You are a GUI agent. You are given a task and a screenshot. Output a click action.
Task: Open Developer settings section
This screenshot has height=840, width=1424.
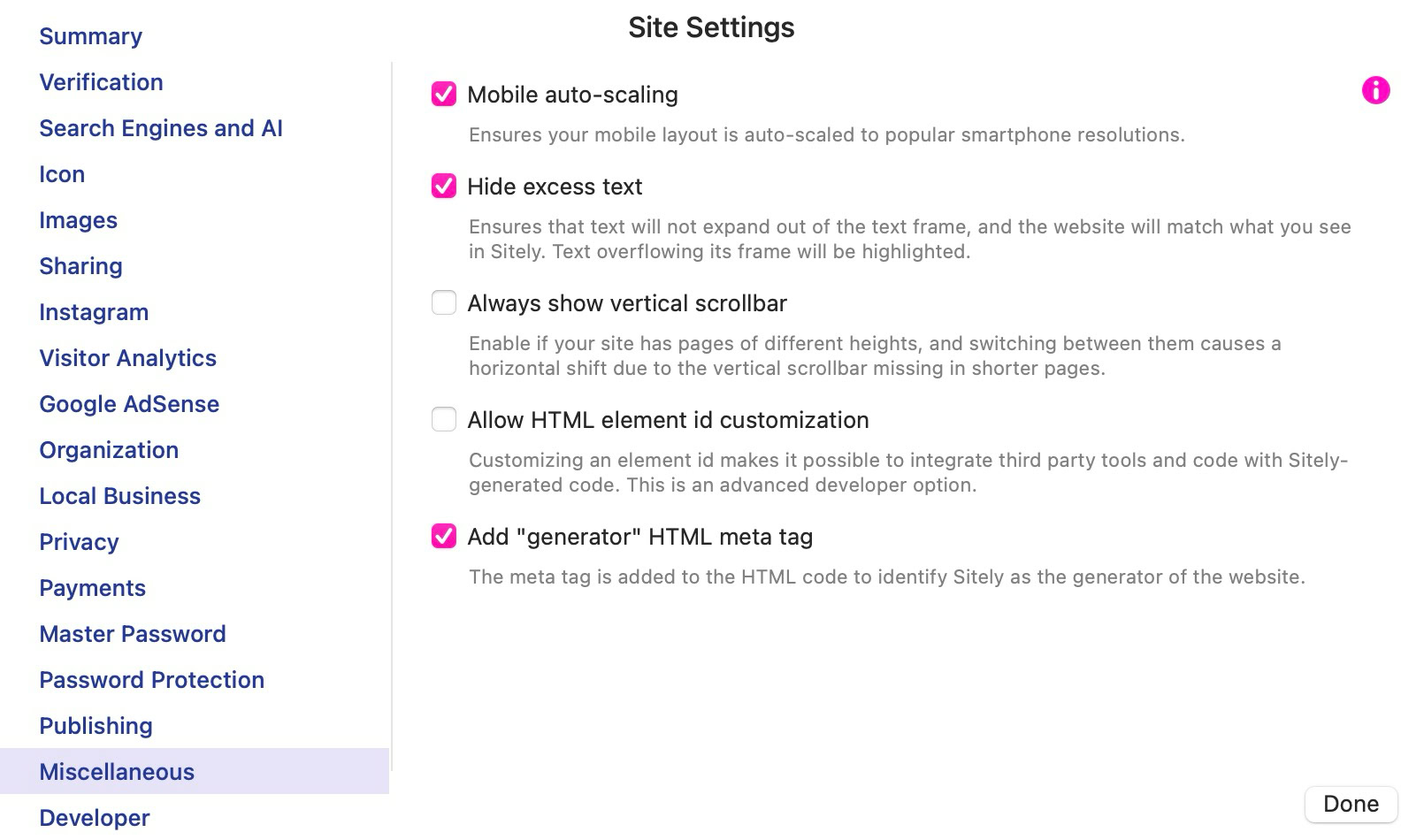click(95, 818)
